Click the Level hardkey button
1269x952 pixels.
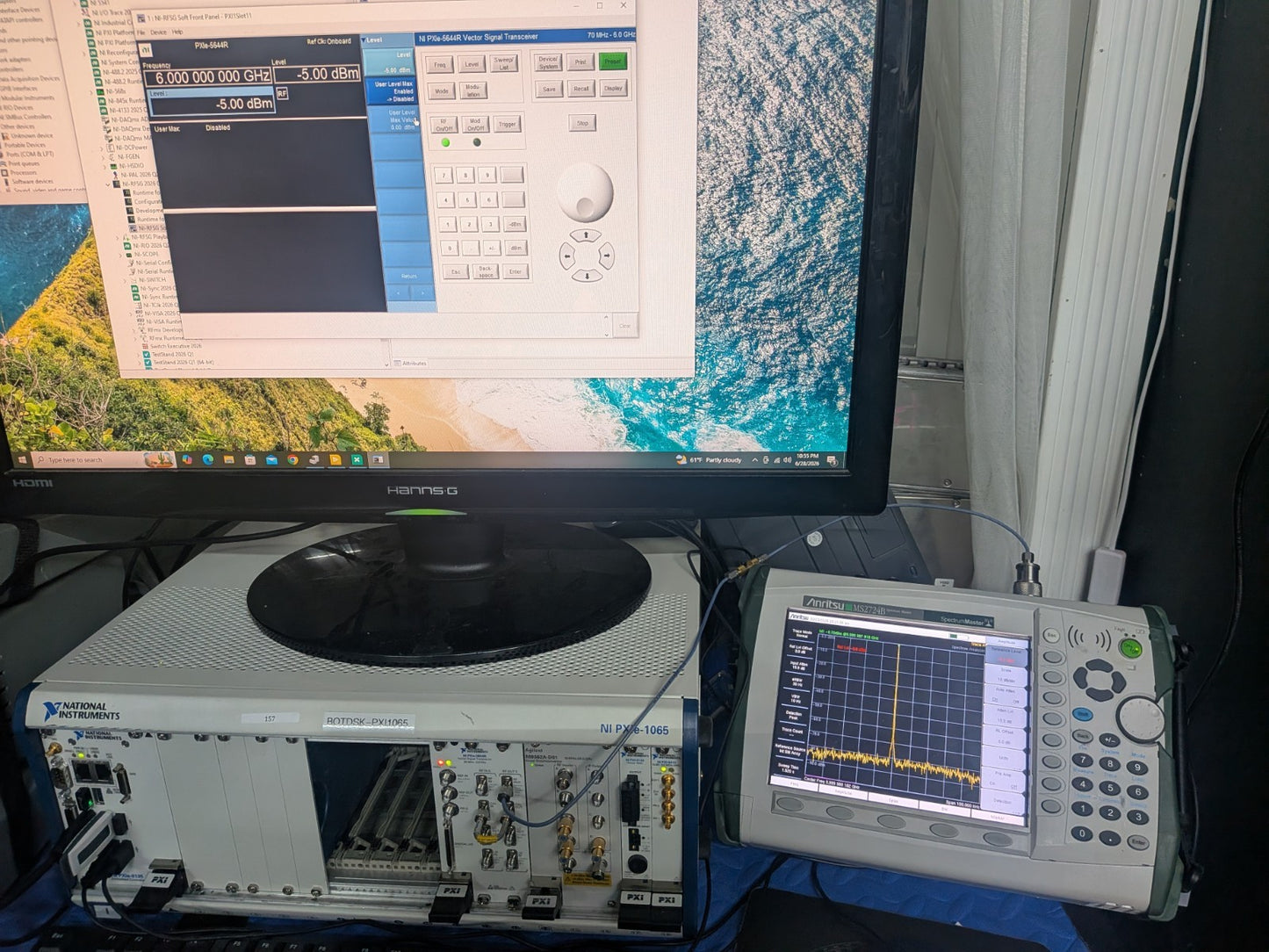pos(472,64)
